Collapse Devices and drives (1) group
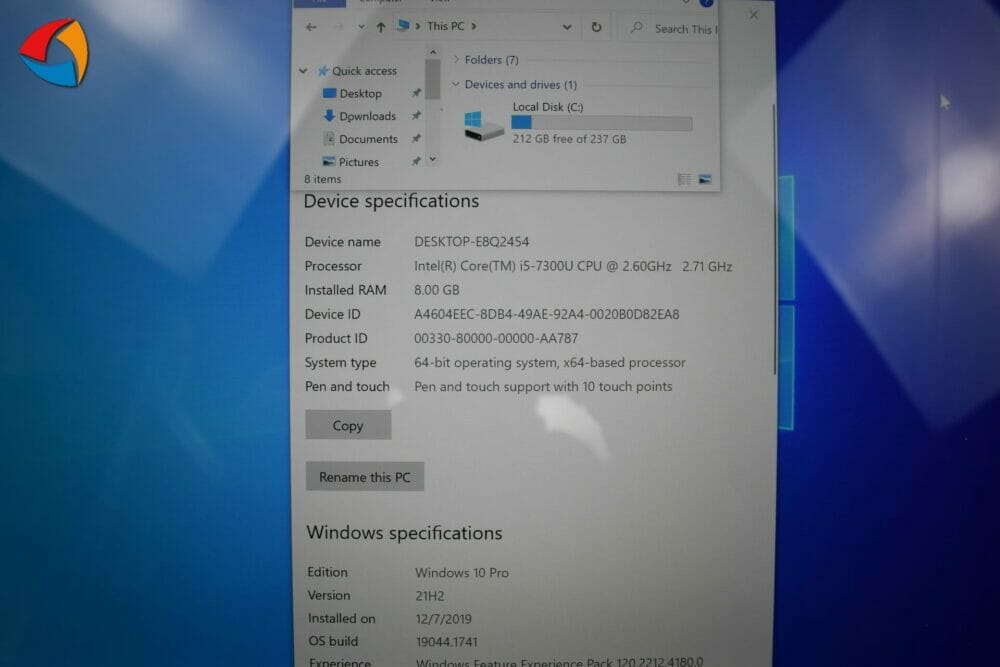 pyautogui.click(x=456, y=84)
